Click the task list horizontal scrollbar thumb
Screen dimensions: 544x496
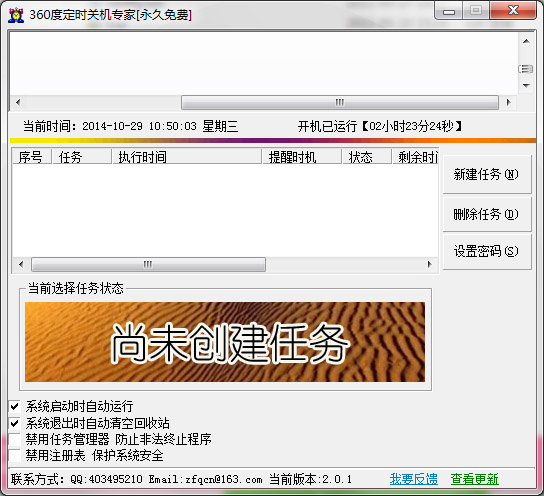[x=148, y=264]
